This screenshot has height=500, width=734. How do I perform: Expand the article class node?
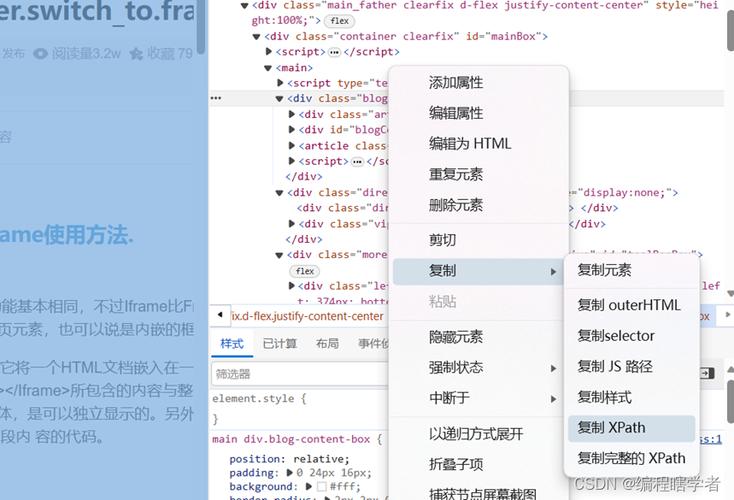coord(292,146)
